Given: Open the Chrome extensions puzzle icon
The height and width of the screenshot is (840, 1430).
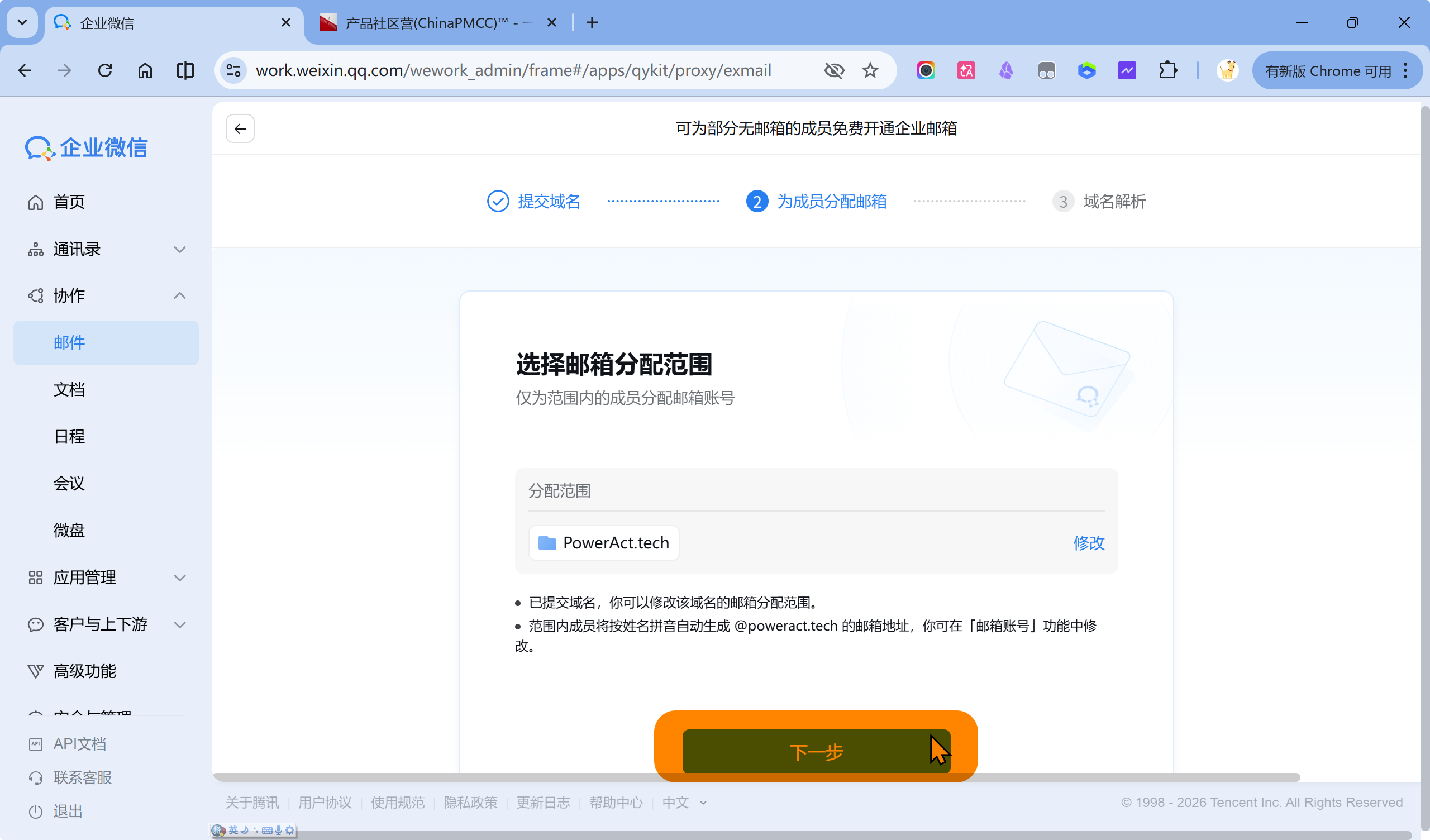Looking at the screenshot, I should (x=1167, y=71).
